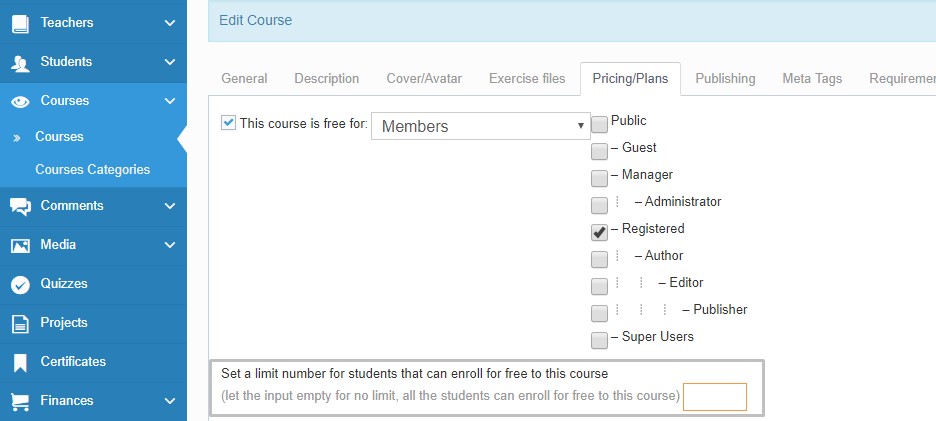Click the Comments speech bubble icon
The height and width of the screenshot is (421, 936).
(x=20, y=206)
